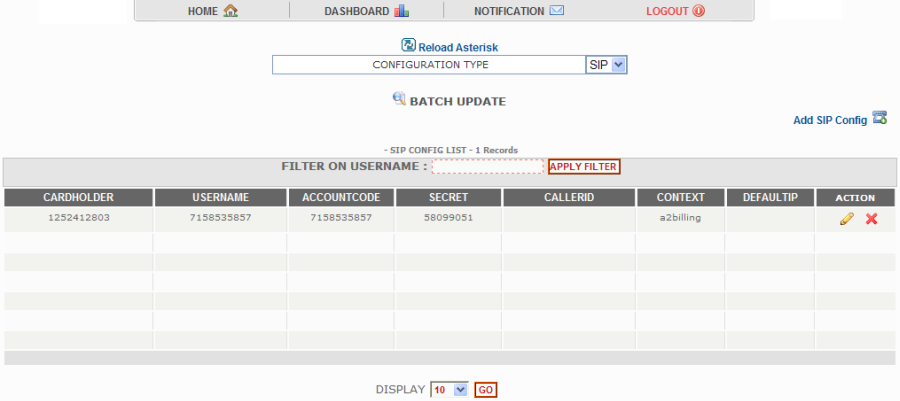
Task: Sort by the CONTEXT column header
Action: click(x=681, y=197)
